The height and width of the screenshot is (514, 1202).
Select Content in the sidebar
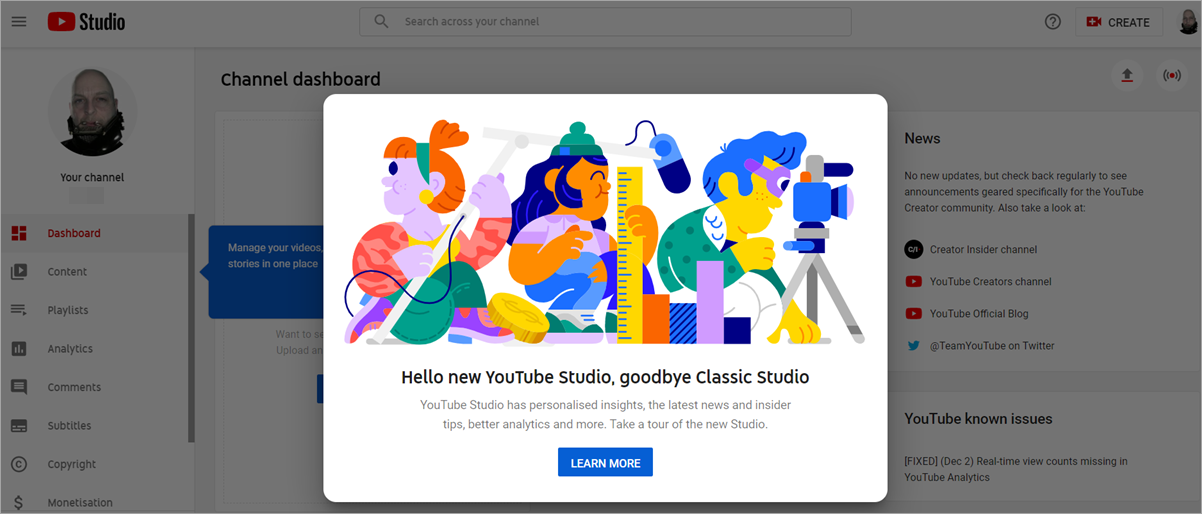point(67,272)
